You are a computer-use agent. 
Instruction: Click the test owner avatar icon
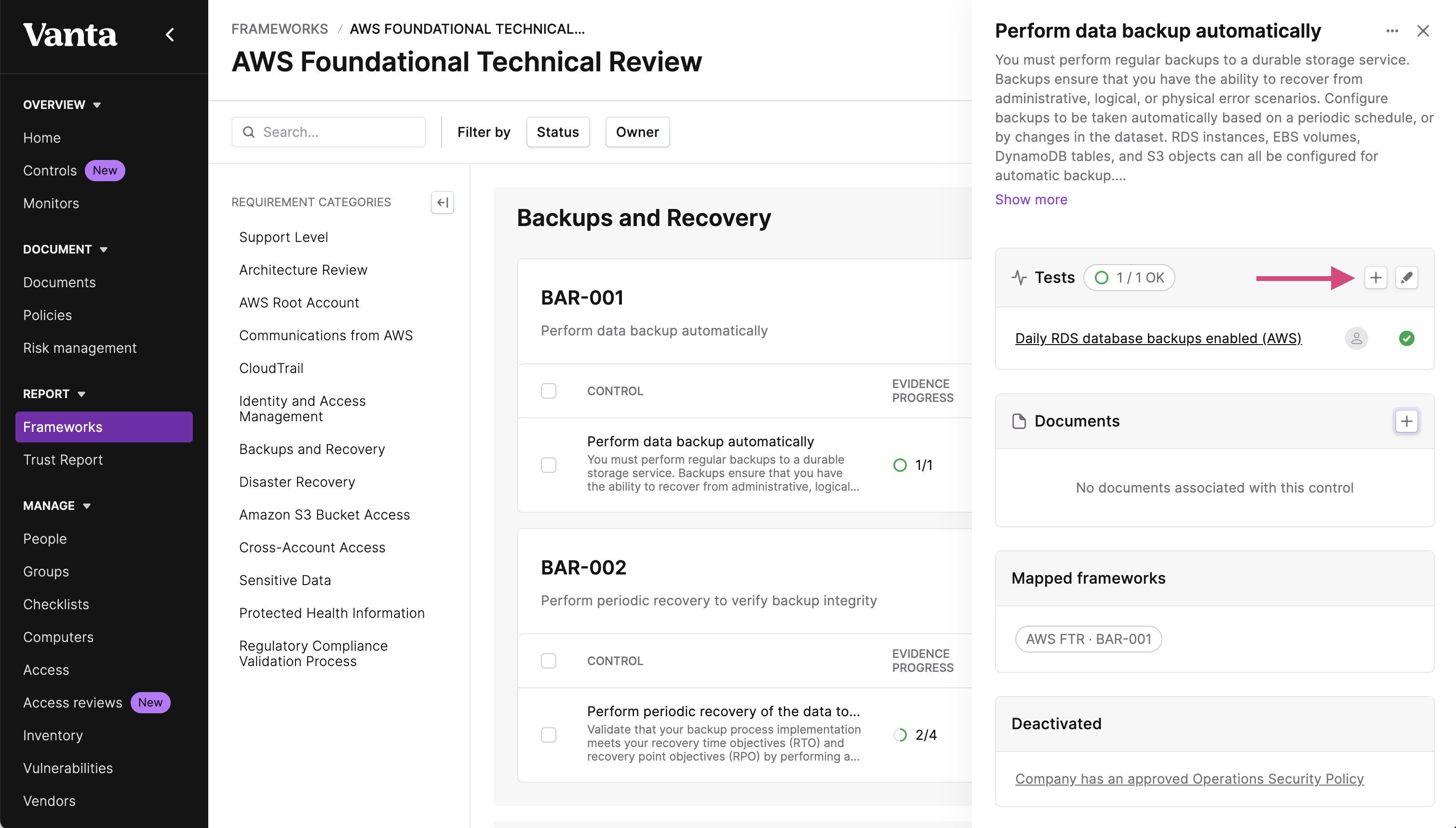(1356, 338)
